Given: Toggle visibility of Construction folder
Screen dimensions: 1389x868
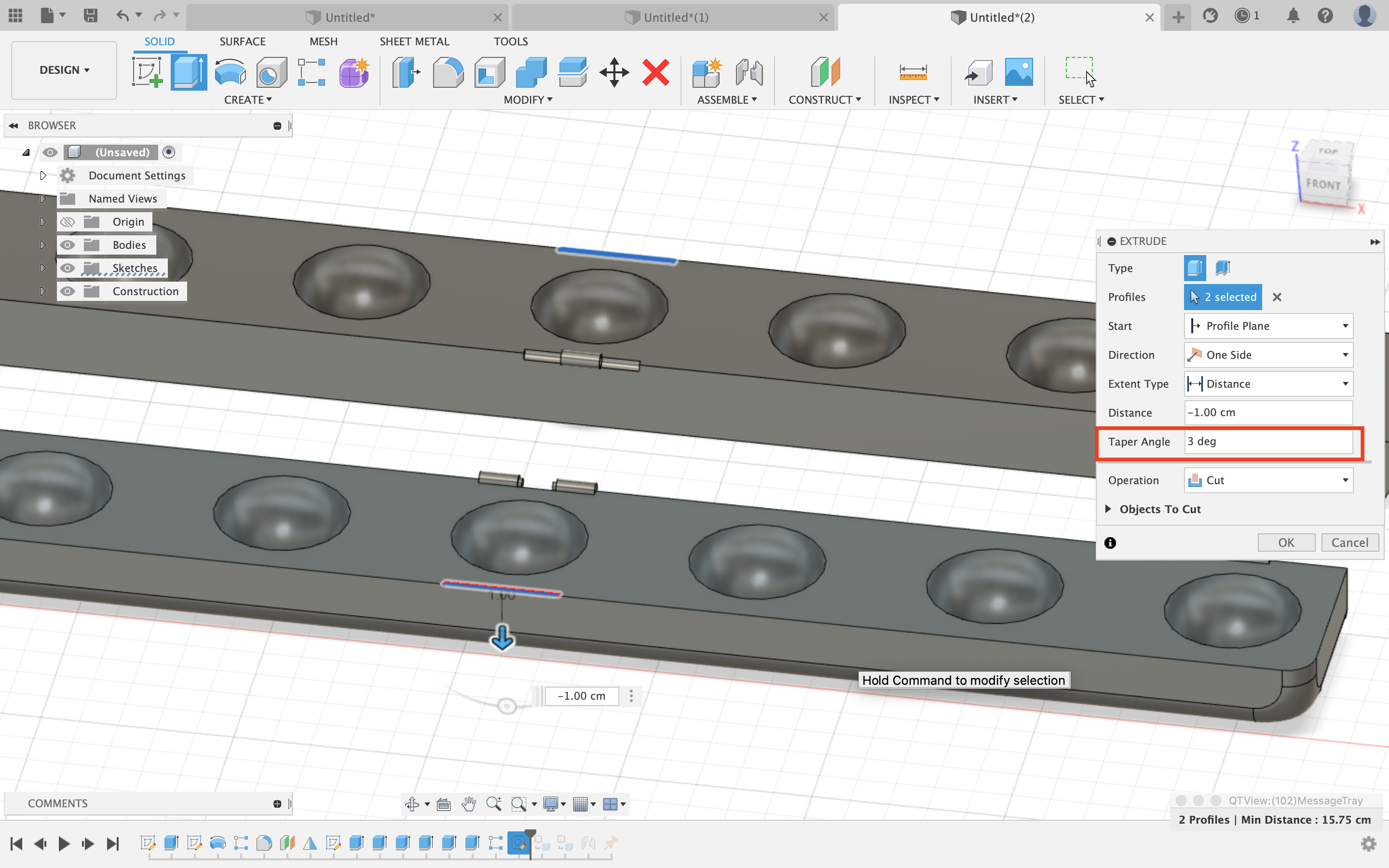Looking at the screenshot, I should click(67, 291).
